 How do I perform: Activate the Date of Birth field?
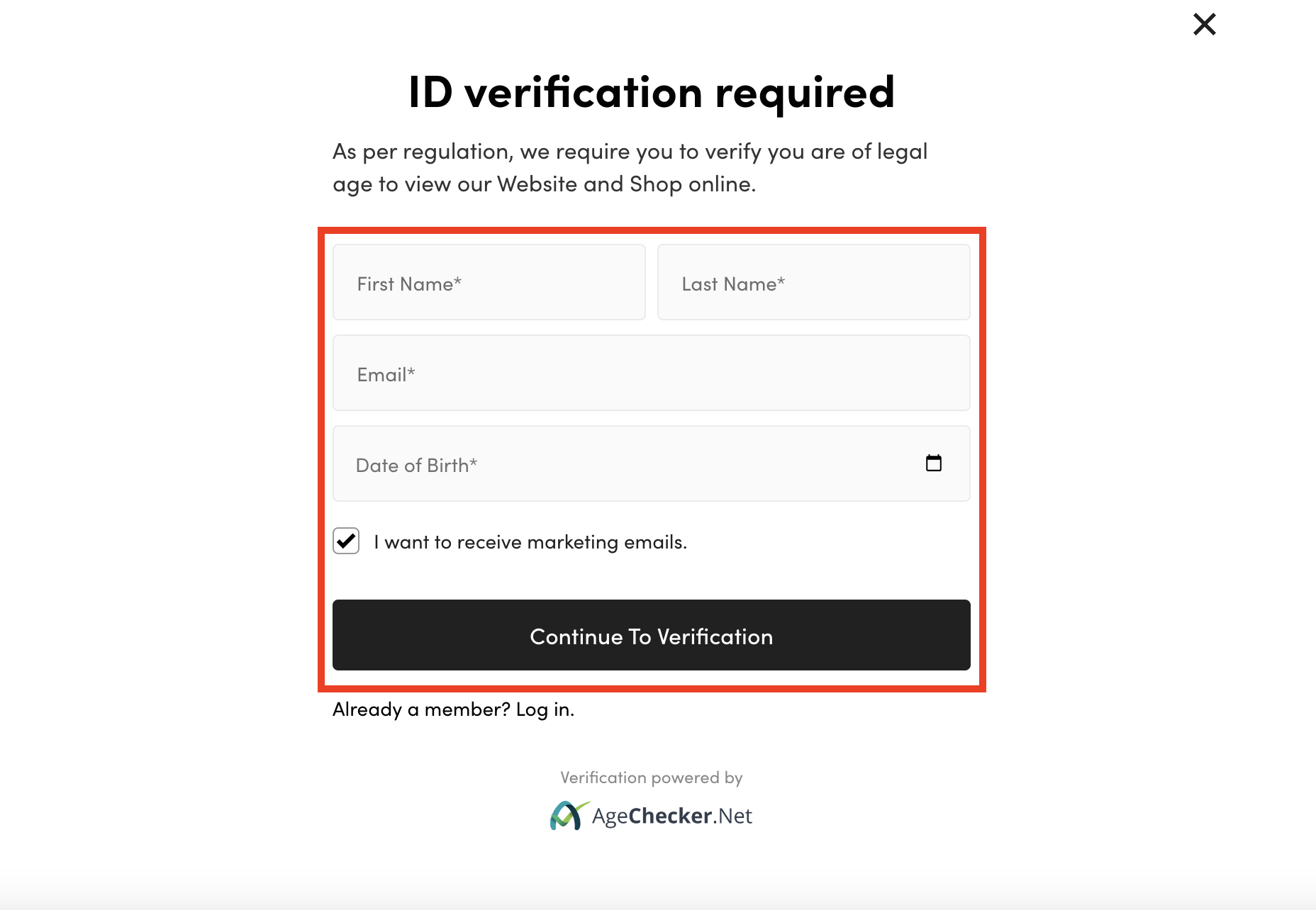[652, 464]
